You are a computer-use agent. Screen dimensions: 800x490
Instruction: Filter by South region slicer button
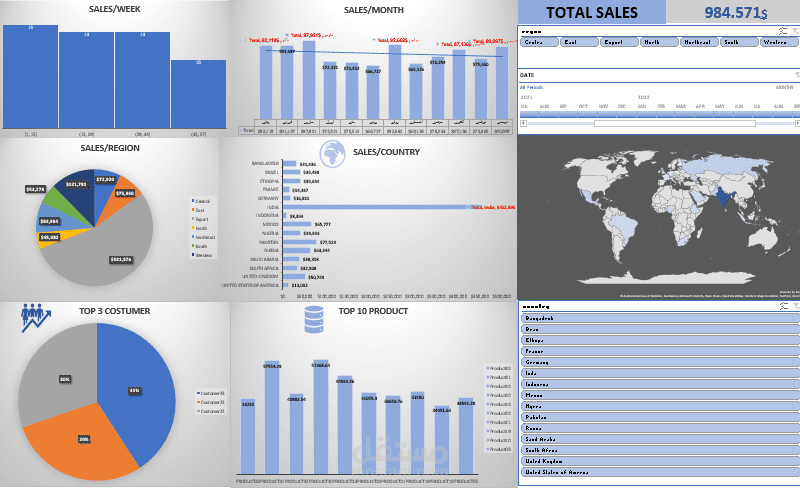click(x=739, y=42)
